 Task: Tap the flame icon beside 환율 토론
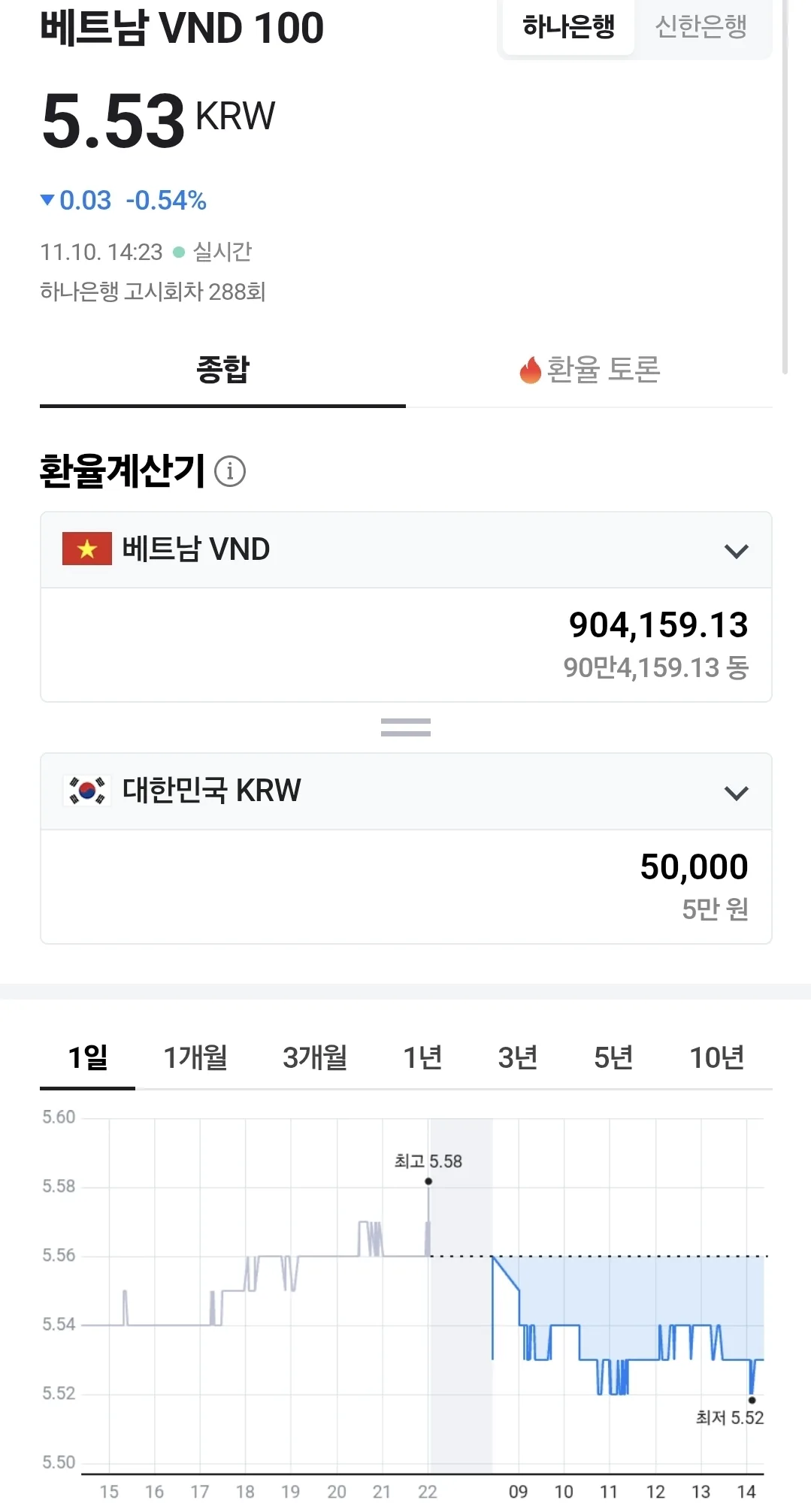(530, 370)
